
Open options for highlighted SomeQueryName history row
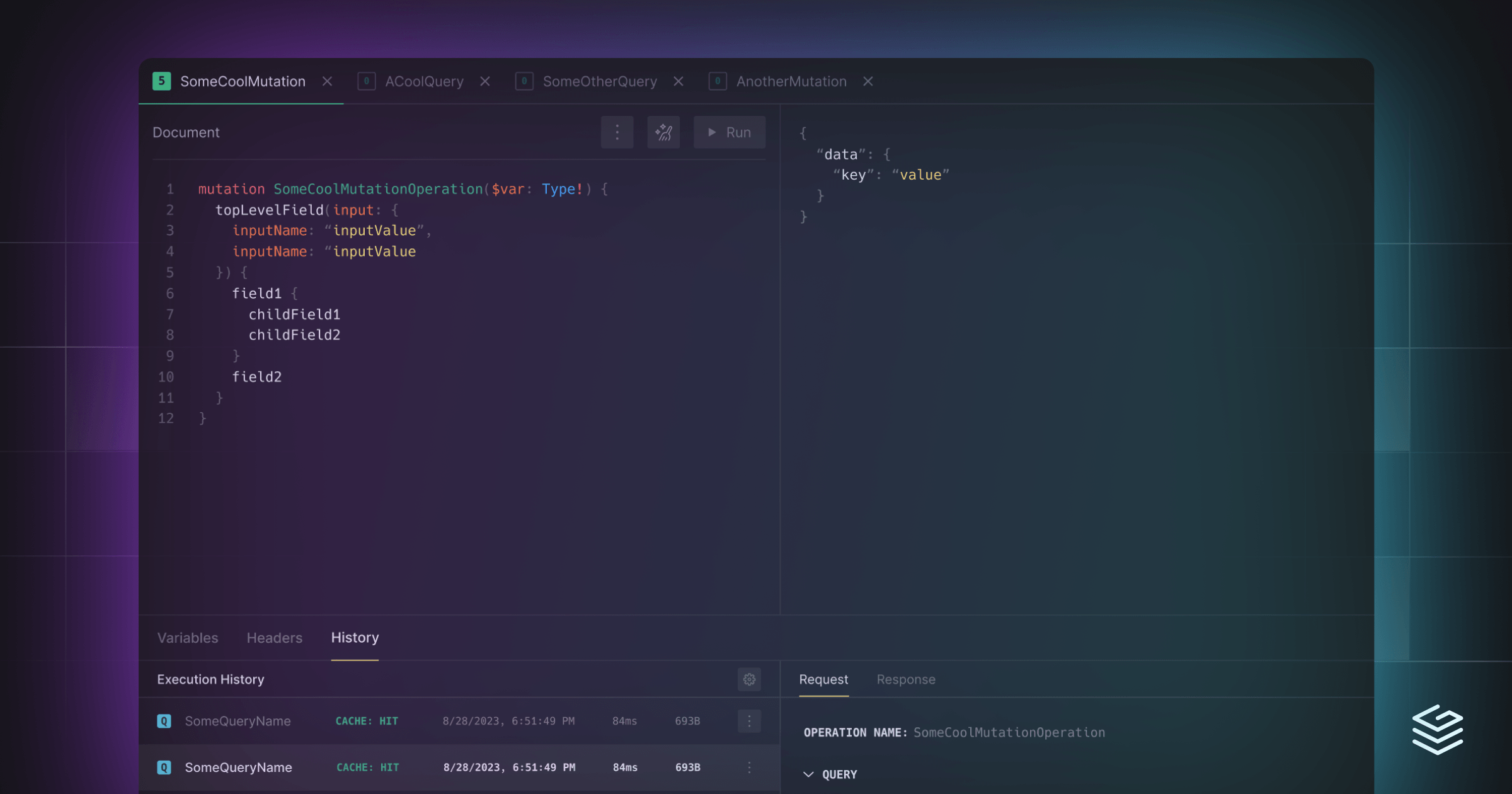(749, 768)
